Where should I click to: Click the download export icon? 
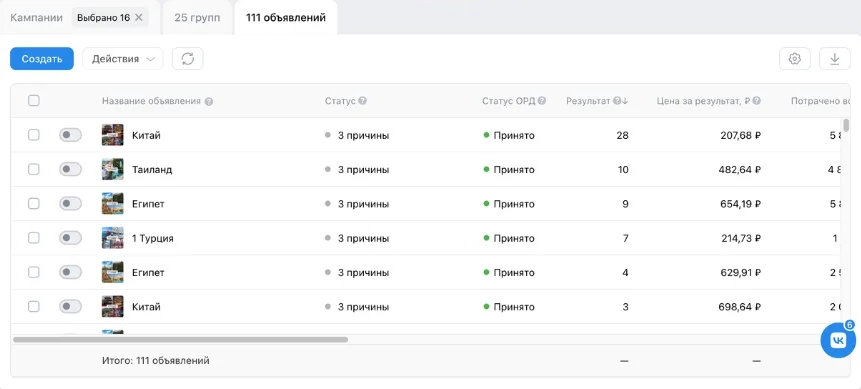835,59
